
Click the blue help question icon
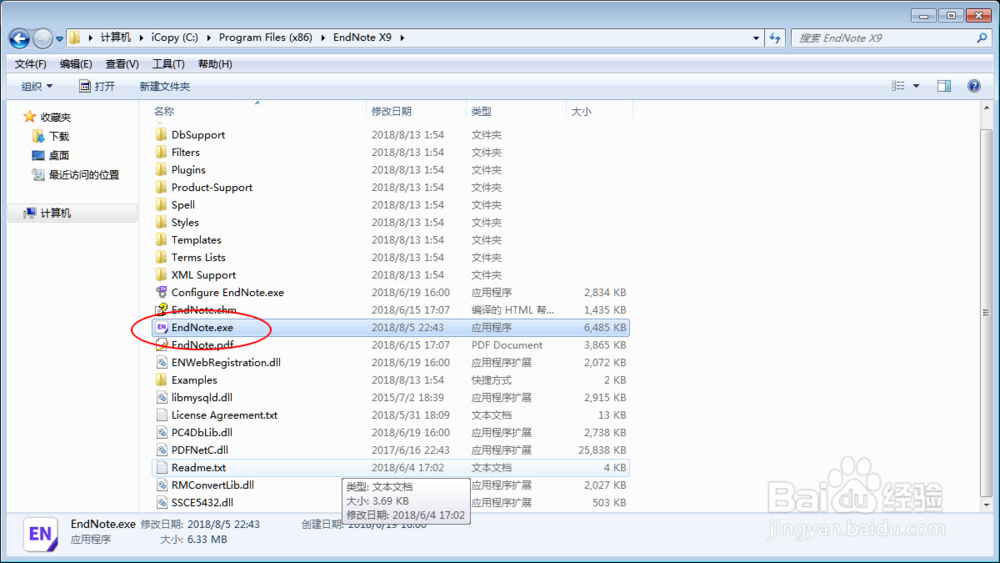coord(974,86)
